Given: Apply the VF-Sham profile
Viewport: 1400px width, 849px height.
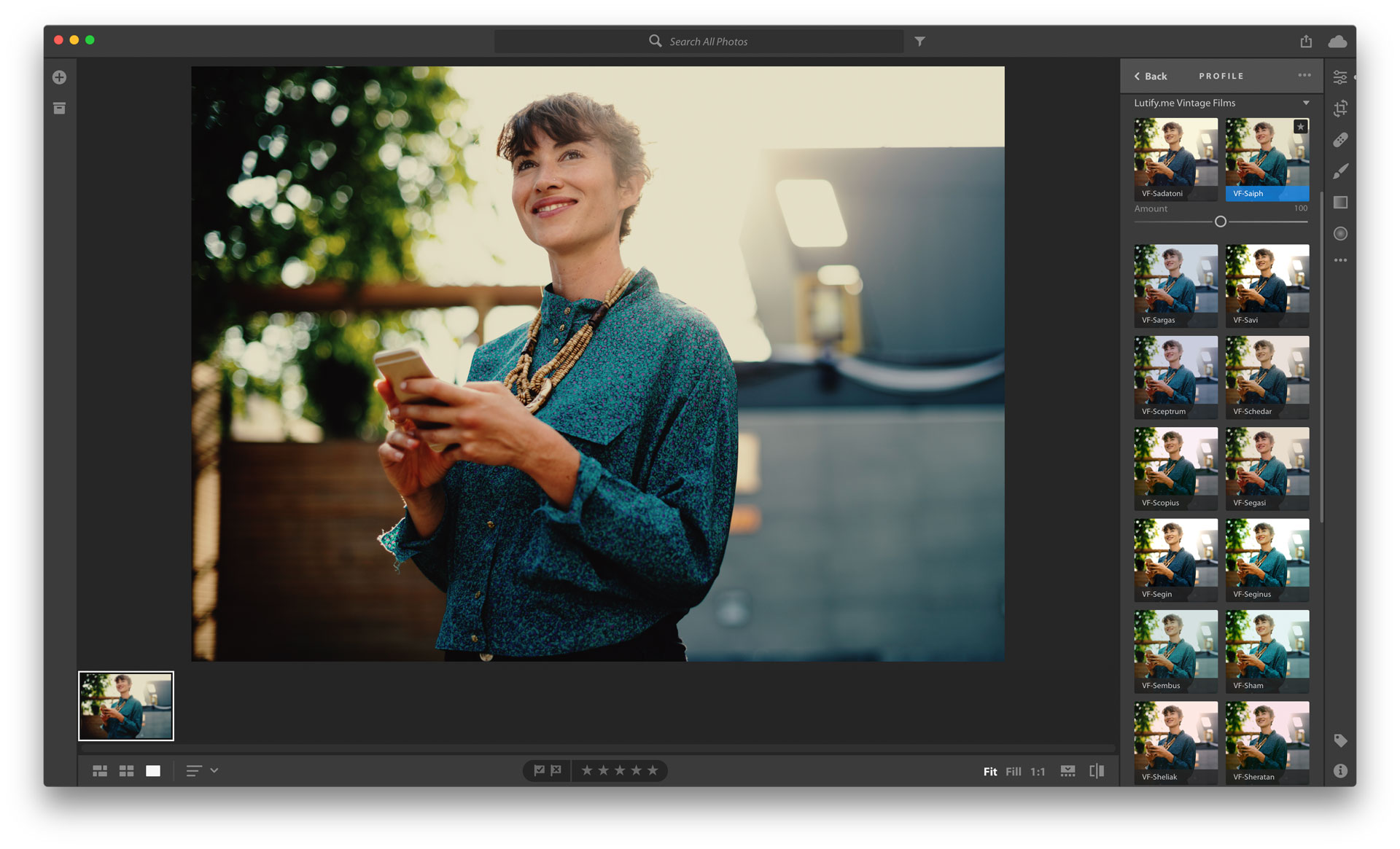Looking at the screenshot, I should 1267,652.
